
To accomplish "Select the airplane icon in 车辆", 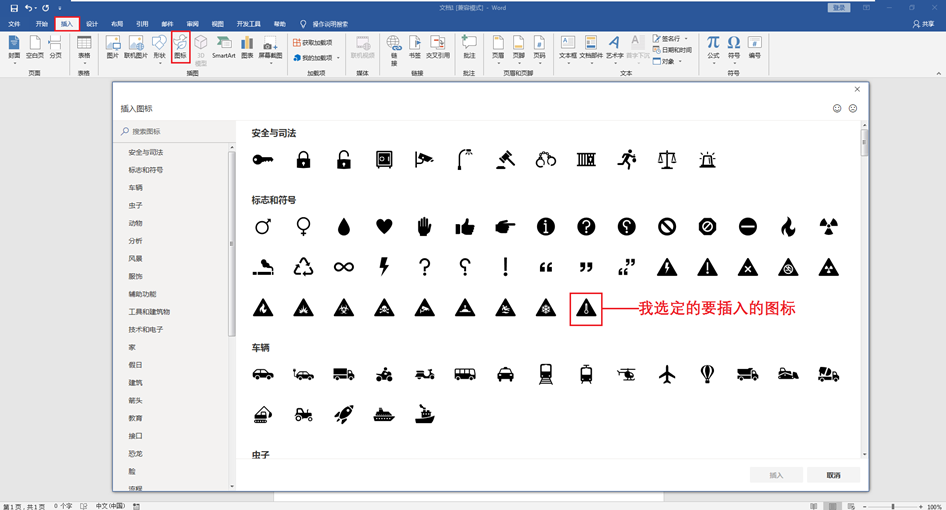I will click(x=667, y=374).
